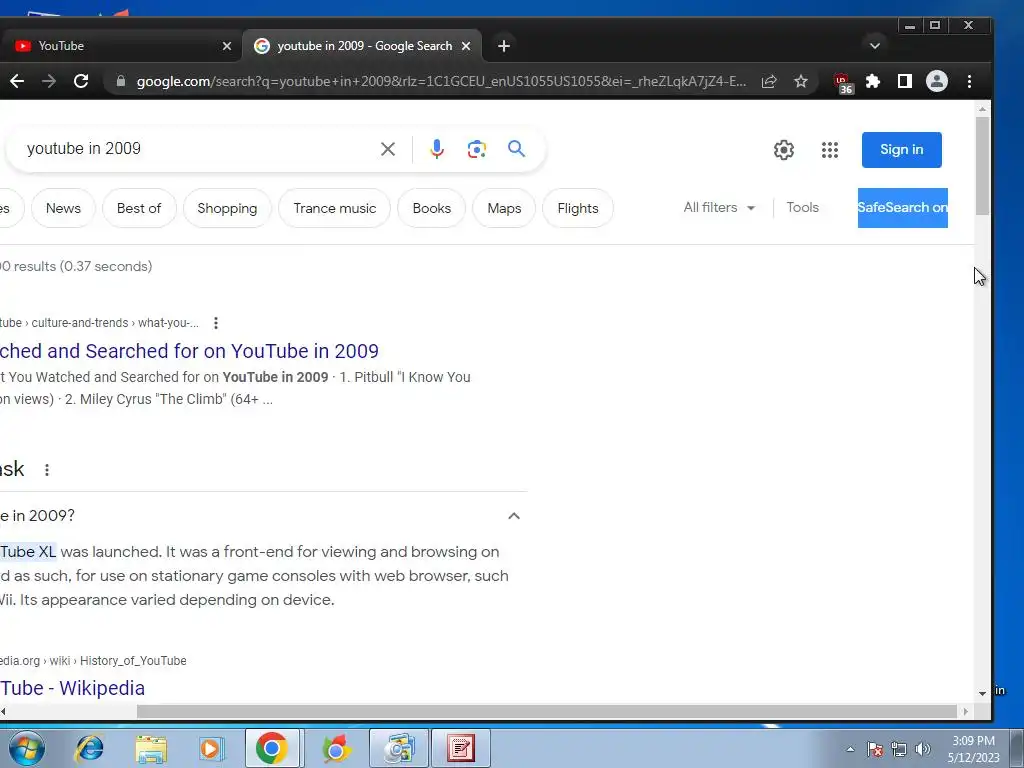This screenshot has width=1024, height=768.
Task: Open the Chrome profile avatar
Action: [x=936, y=81]
